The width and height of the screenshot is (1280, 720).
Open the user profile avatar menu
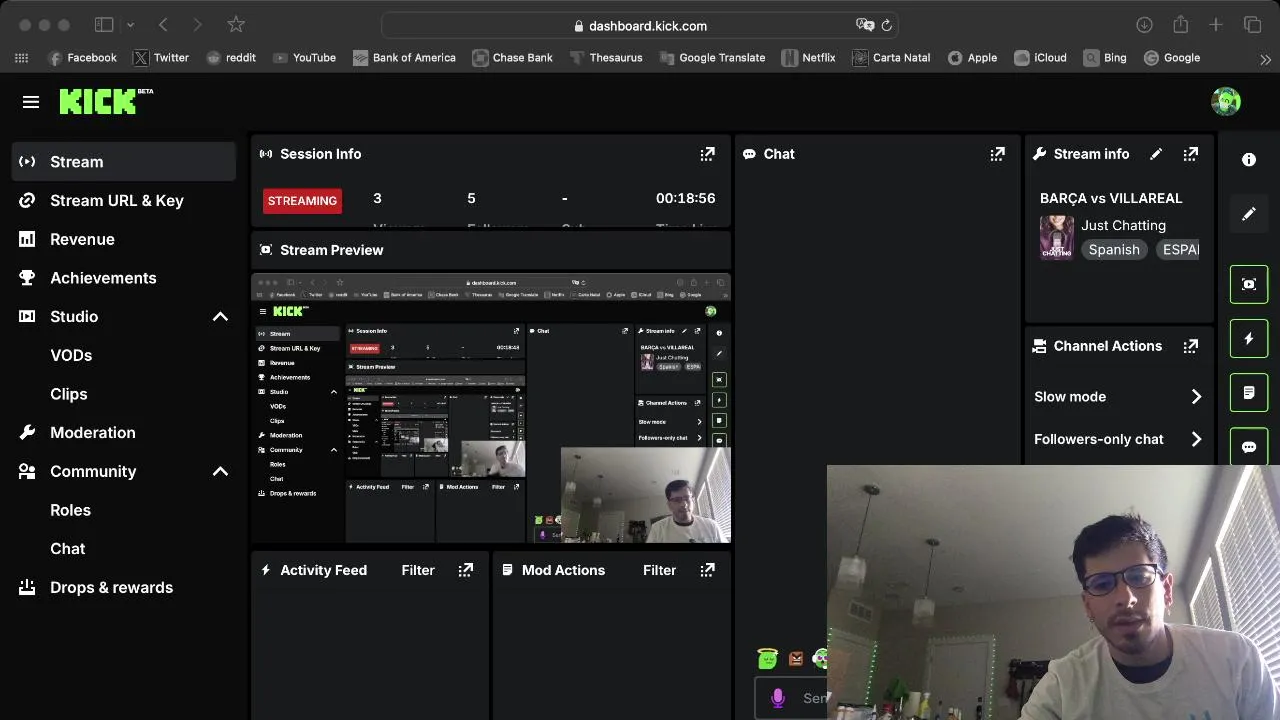[x=1226, y=101]
